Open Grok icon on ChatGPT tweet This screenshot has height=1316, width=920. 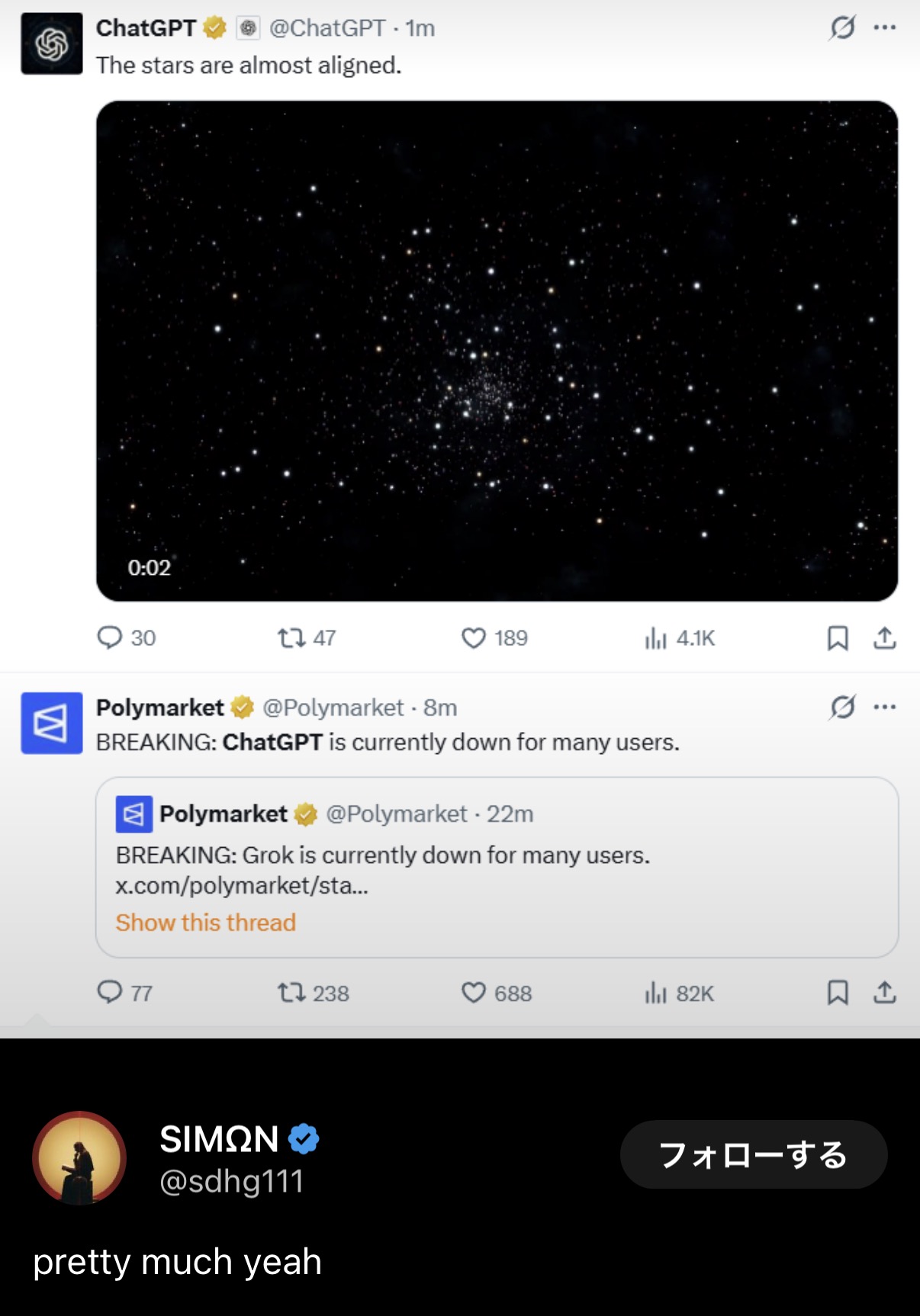(x=842, y=28)
